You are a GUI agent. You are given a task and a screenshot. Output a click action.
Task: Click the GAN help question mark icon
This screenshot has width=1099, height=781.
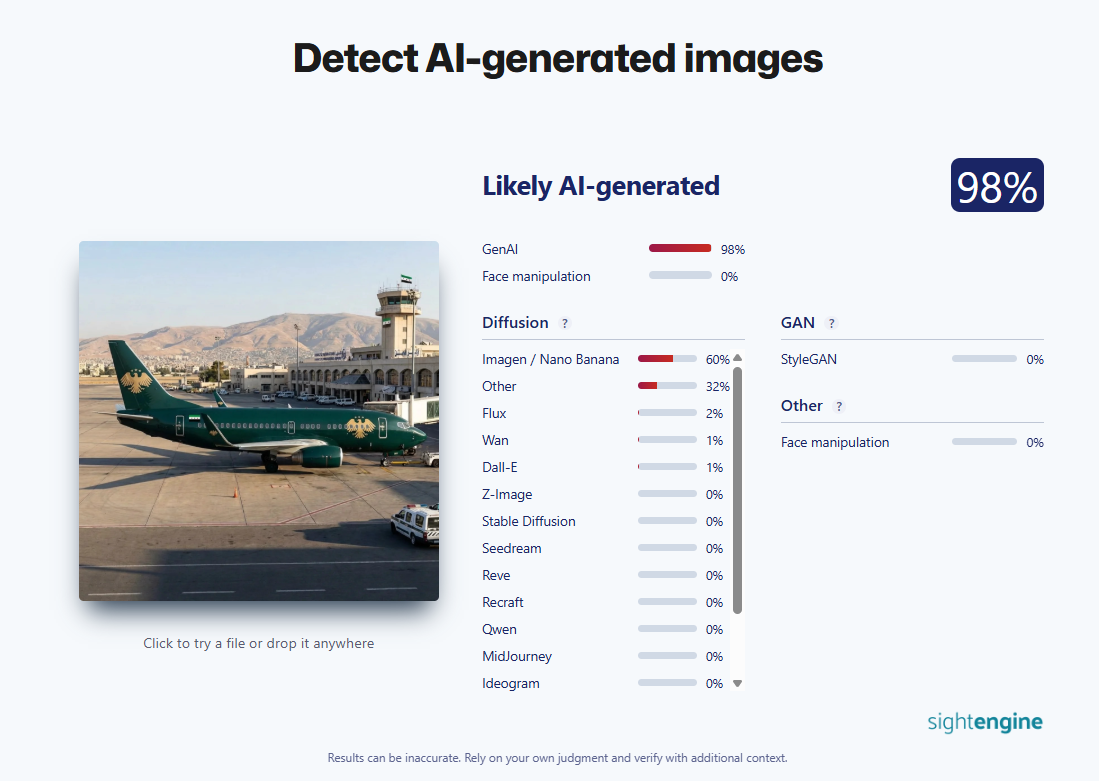pos(832,323)
